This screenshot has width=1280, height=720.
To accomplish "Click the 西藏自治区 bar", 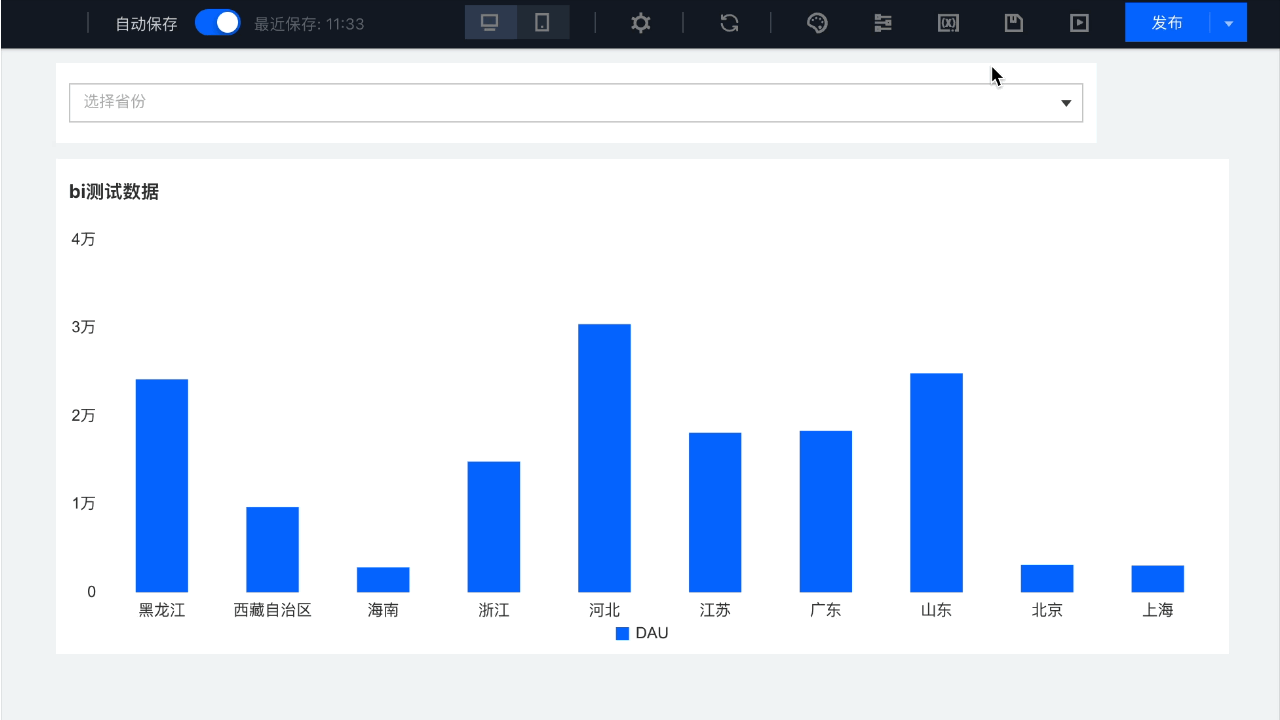I will click(x=272, y=550).
